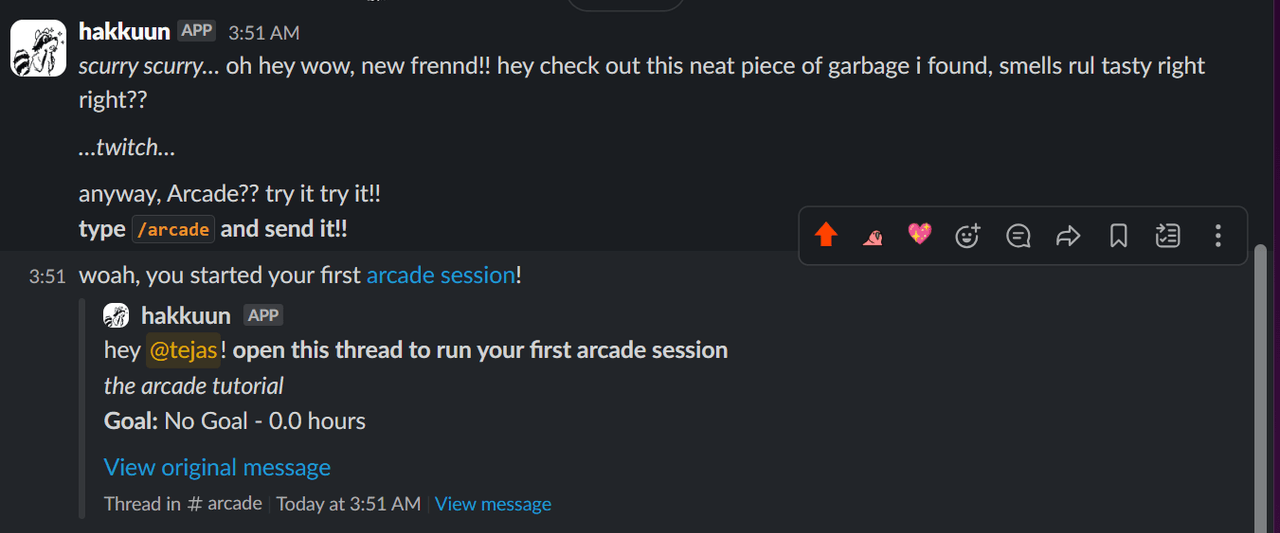Open the blue "arcade session" link
Viewport: 1280px width, 533px height.
[x=440, y=275]
